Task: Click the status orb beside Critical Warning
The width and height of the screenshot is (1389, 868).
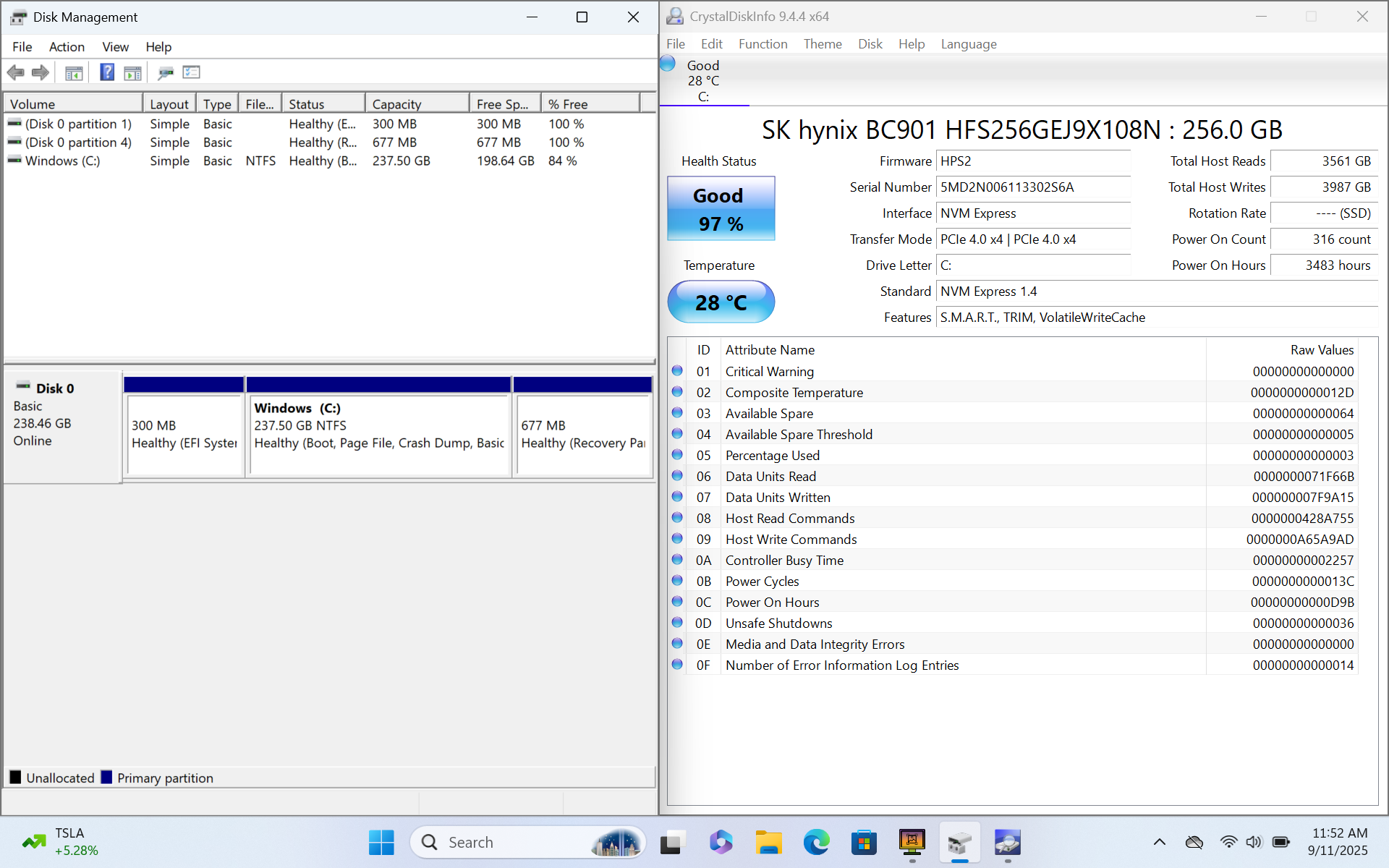Action: (677, 370)
